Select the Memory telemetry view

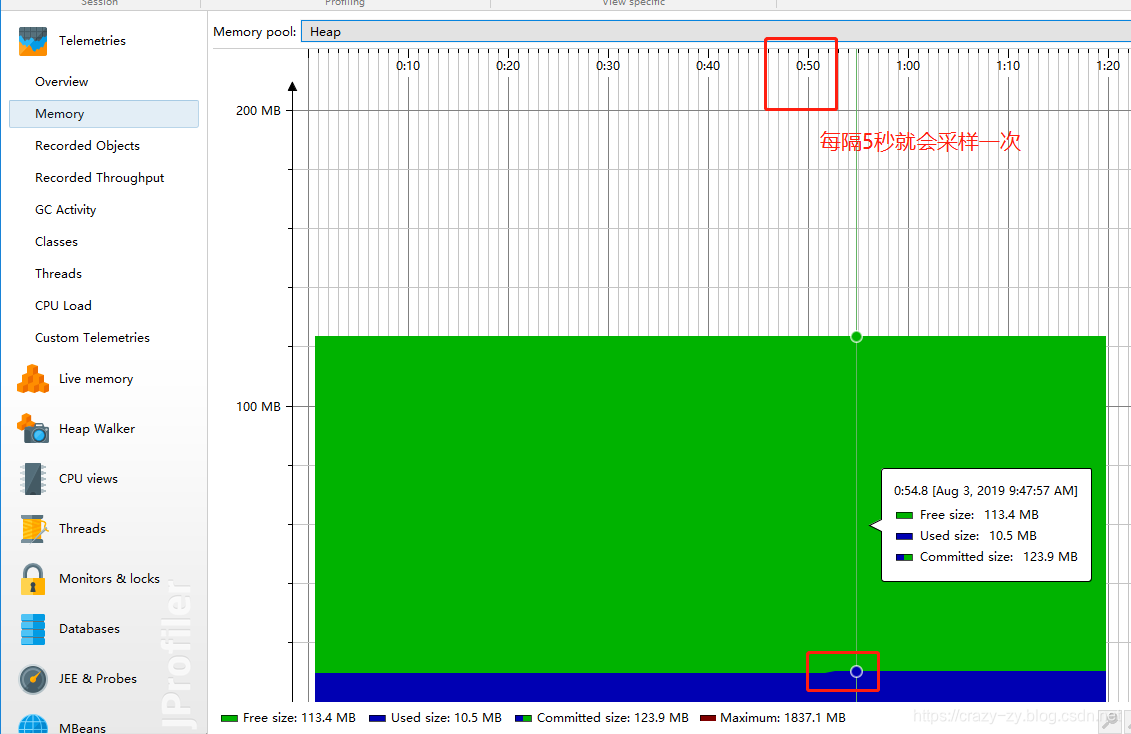click(104, 114)
